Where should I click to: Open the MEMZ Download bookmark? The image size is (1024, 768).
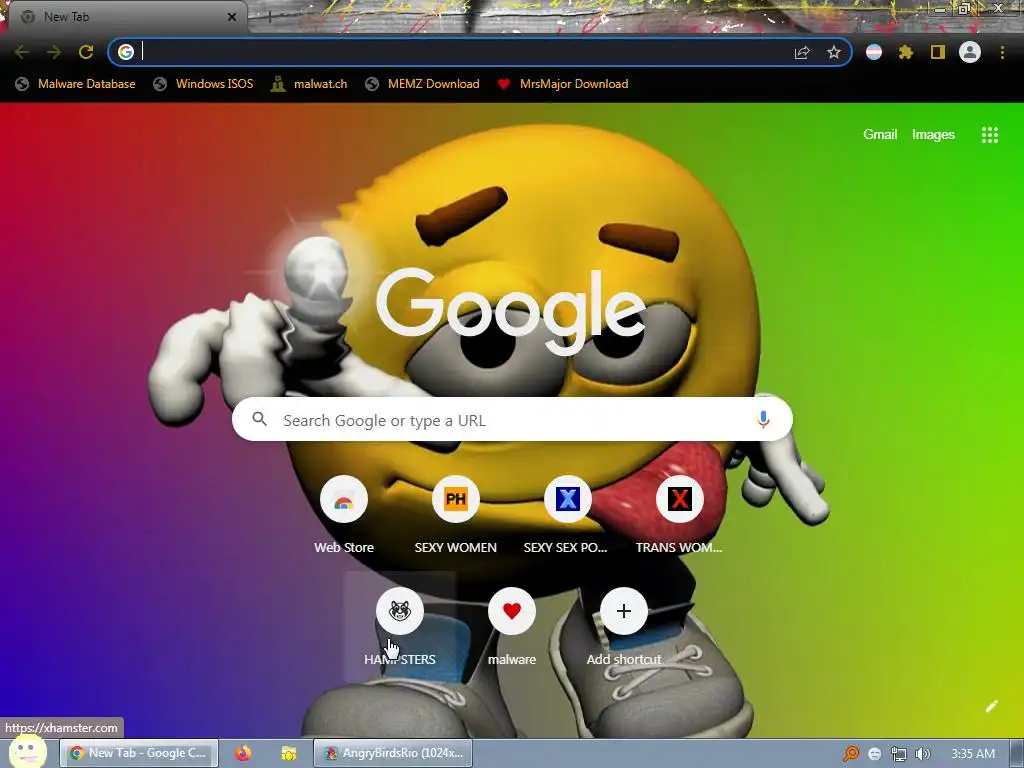(423, 84)
